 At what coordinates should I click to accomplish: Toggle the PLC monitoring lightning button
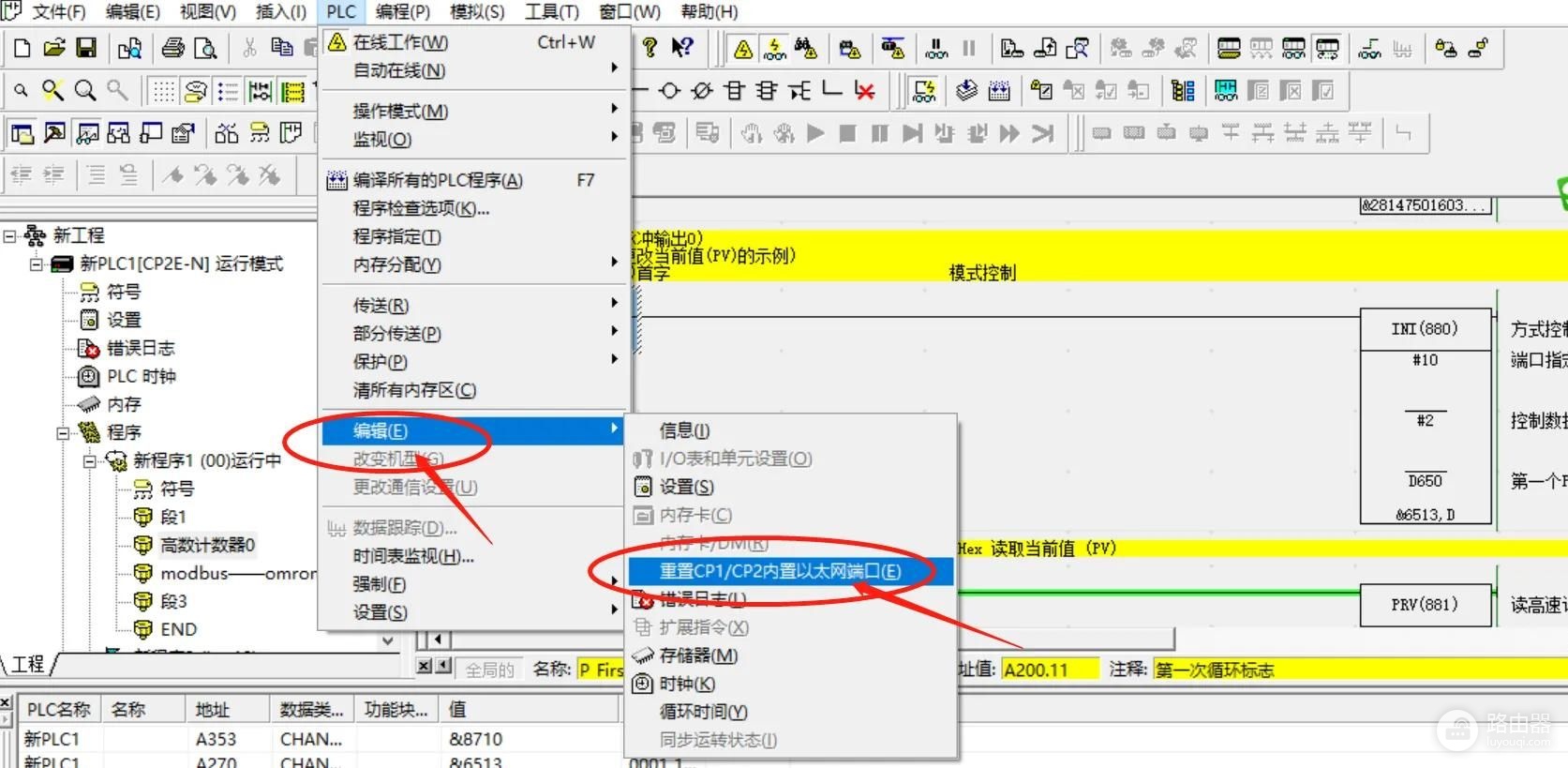click(774, 48)
